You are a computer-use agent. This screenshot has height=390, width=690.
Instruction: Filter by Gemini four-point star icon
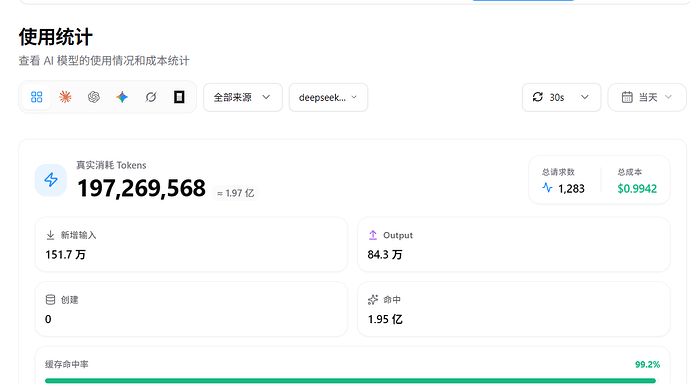point(122,97)
